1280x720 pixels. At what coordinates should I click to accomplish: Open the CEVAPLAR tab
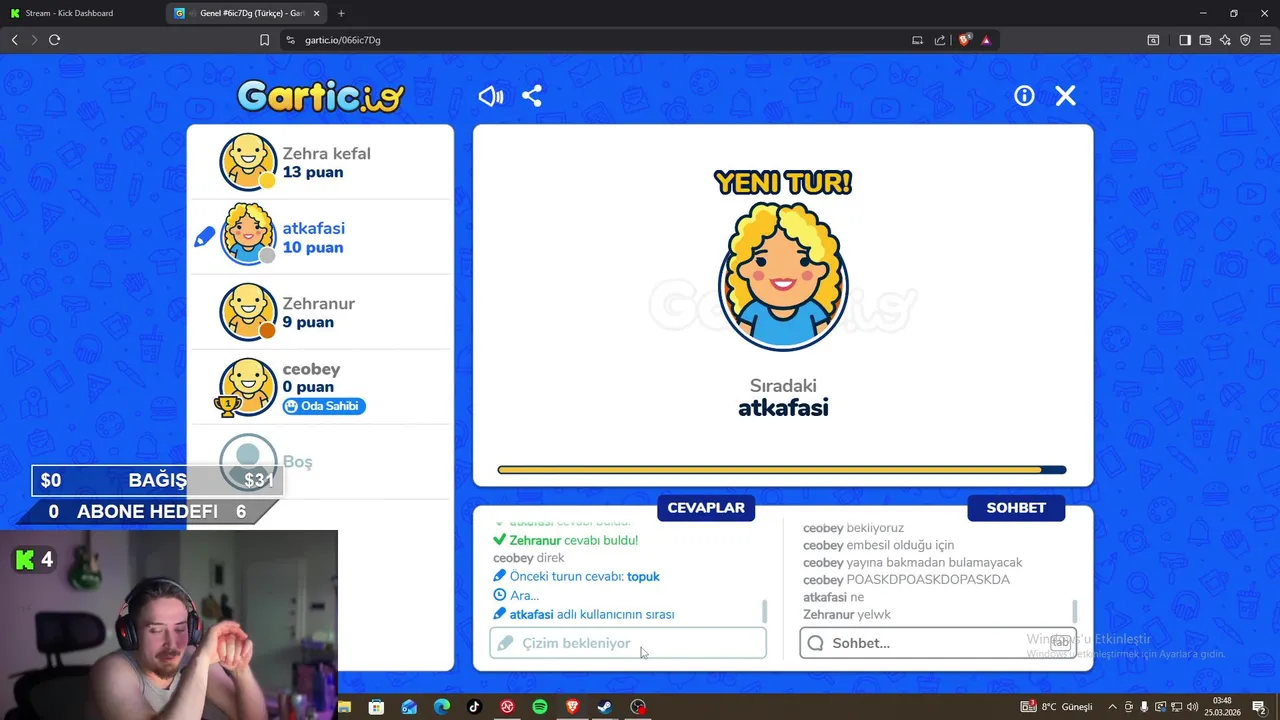click(706, 508)
